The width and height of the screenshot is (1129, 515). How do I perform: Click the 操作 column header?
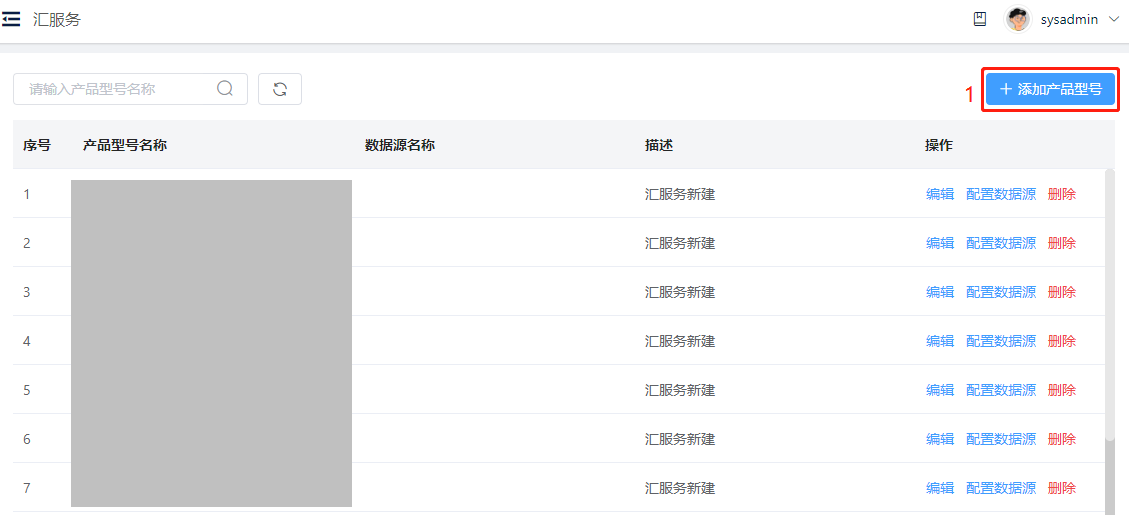939,145
